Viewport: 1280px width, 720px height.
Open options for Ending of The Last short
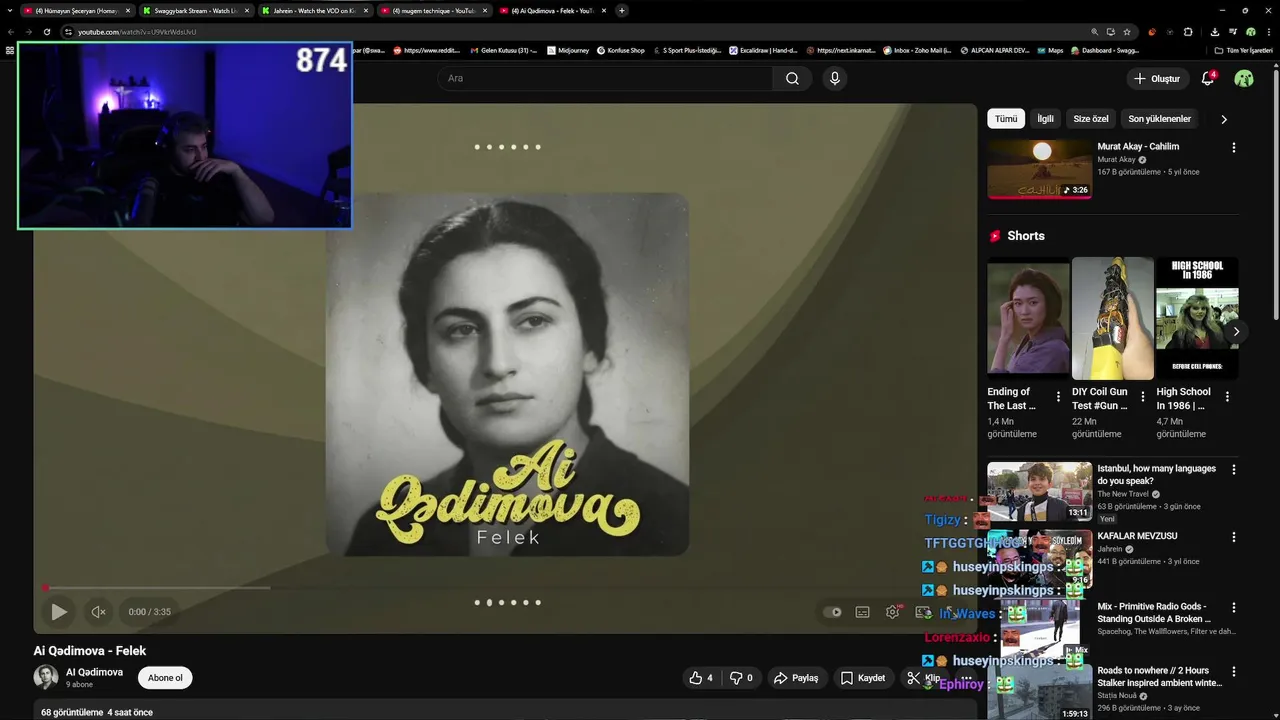tap(1058, 397)
